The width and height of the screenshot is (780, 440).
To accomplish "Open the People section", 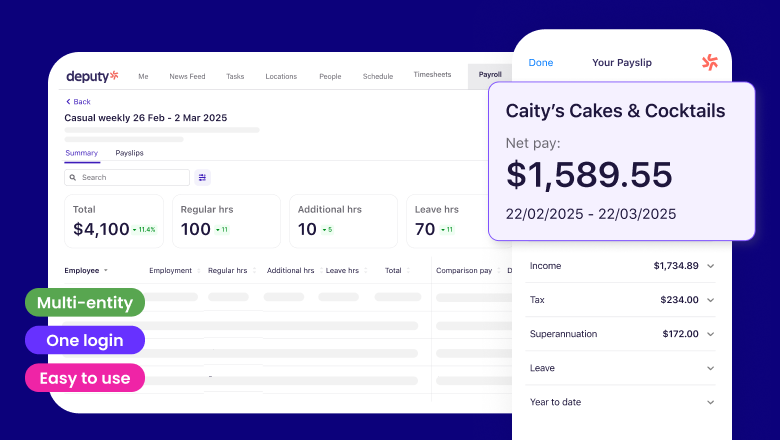I will (x=330, y=76).
